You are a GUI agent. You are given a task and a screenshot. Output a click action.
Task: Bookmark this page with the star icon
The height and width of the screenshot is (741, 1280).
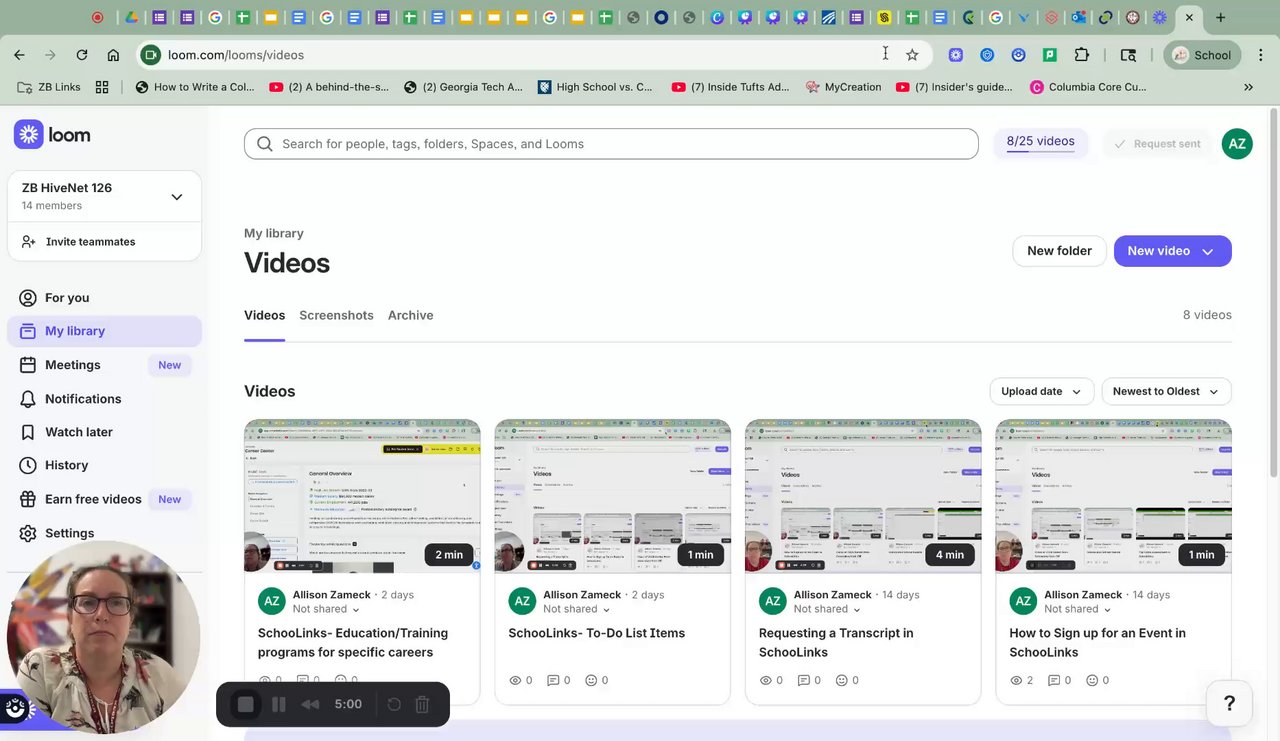pos(912,55)
